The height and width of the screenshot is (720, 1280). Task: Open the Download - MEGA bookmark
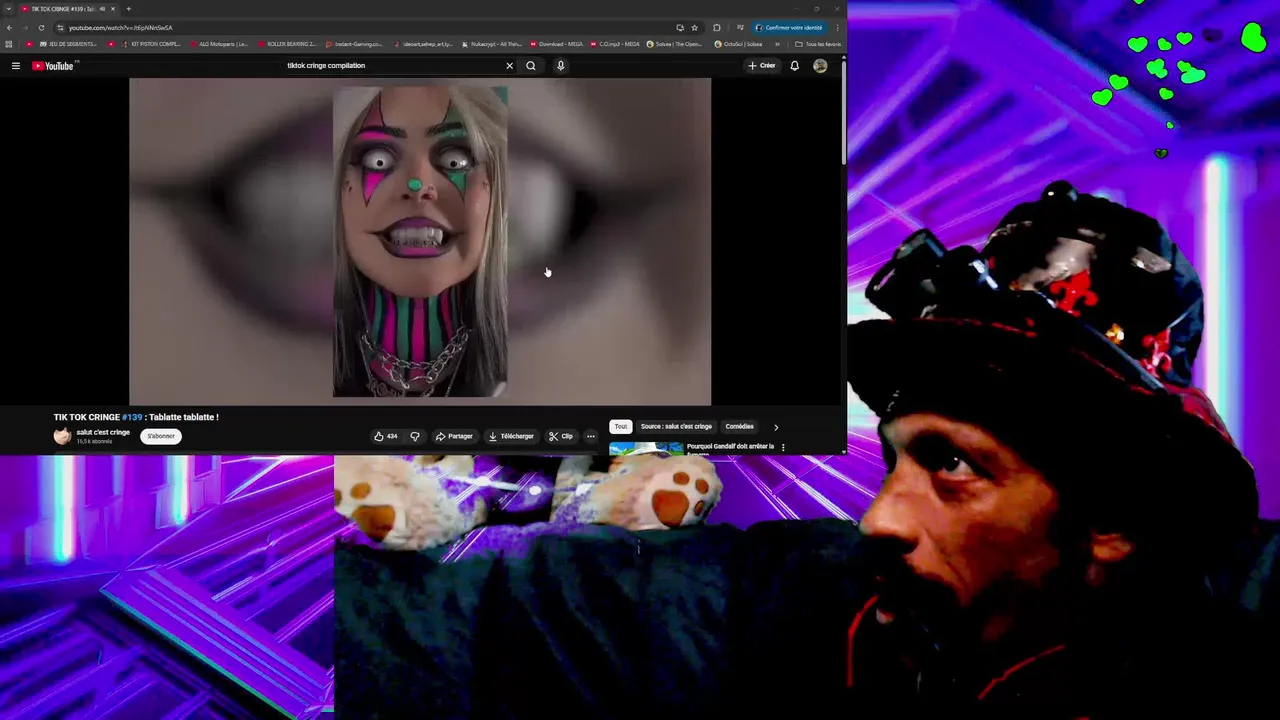[556, 44]
